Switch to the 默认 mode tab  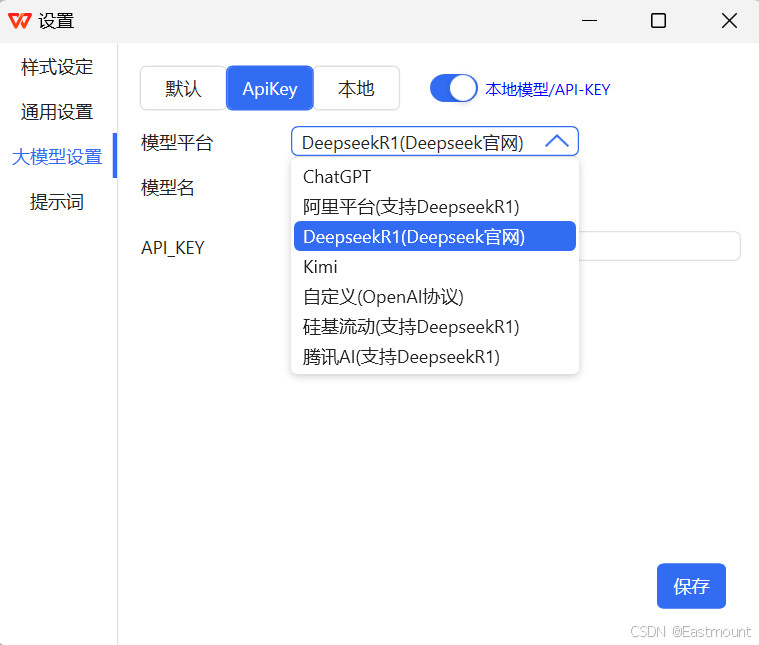pyautogui.click(x=183, y=89)
